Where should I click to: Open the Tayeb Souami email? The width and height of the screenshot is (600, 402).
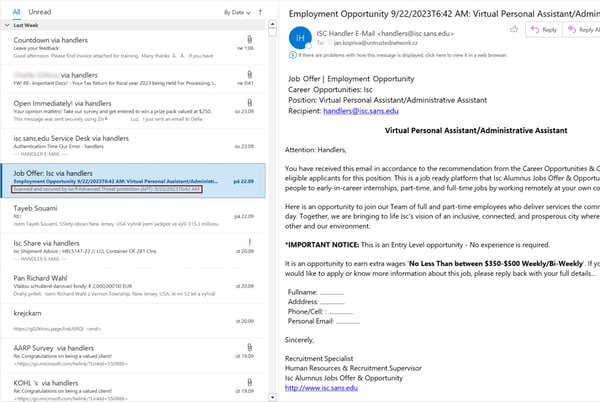coord(133,216)
